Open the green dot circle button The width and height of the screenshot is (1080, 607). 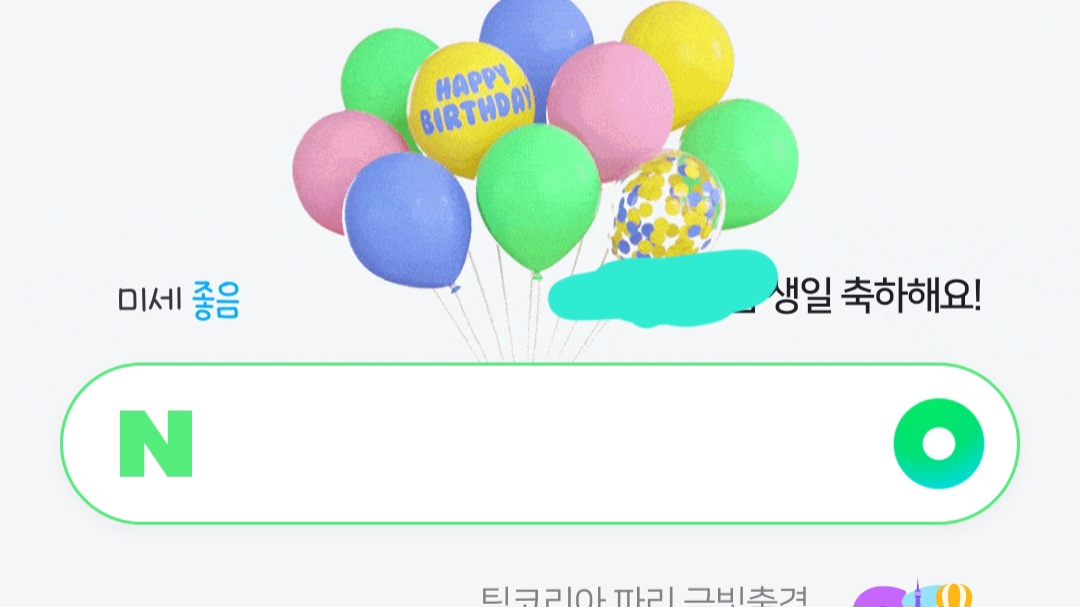pos(938,443)
